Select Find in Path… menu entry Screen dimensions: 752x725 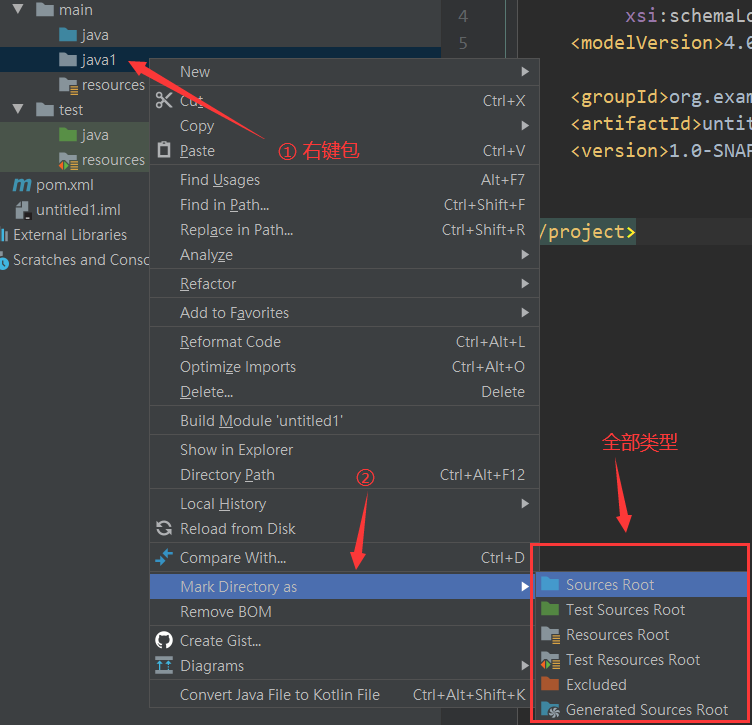point(344,204)
